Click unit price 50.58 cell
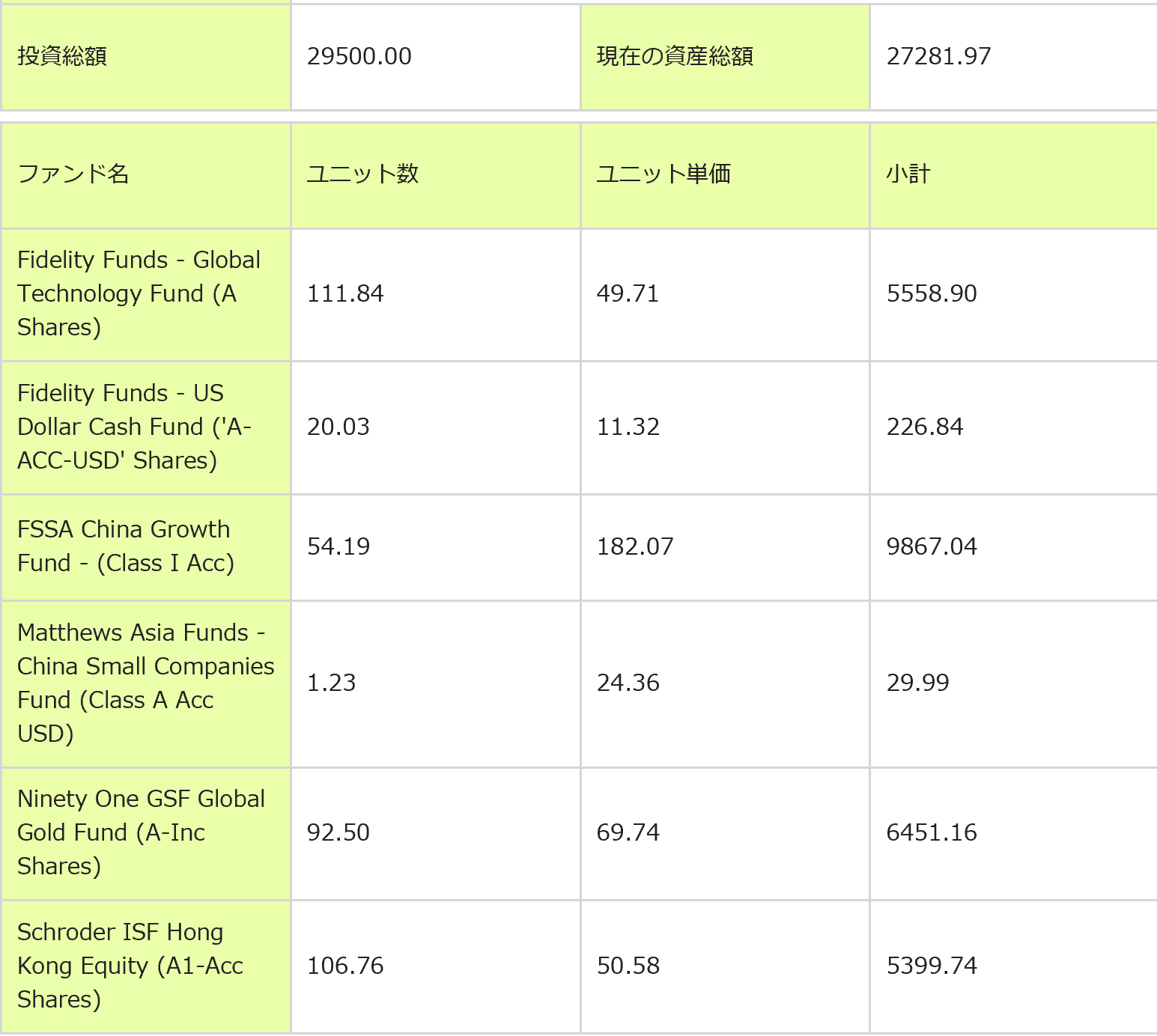1157x1036 pixels. (628, 966)
